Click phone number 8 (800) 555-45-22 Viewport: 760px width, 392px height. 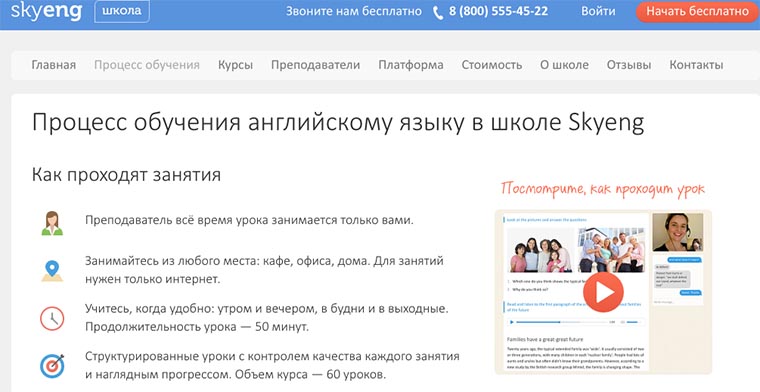point(498,11)
